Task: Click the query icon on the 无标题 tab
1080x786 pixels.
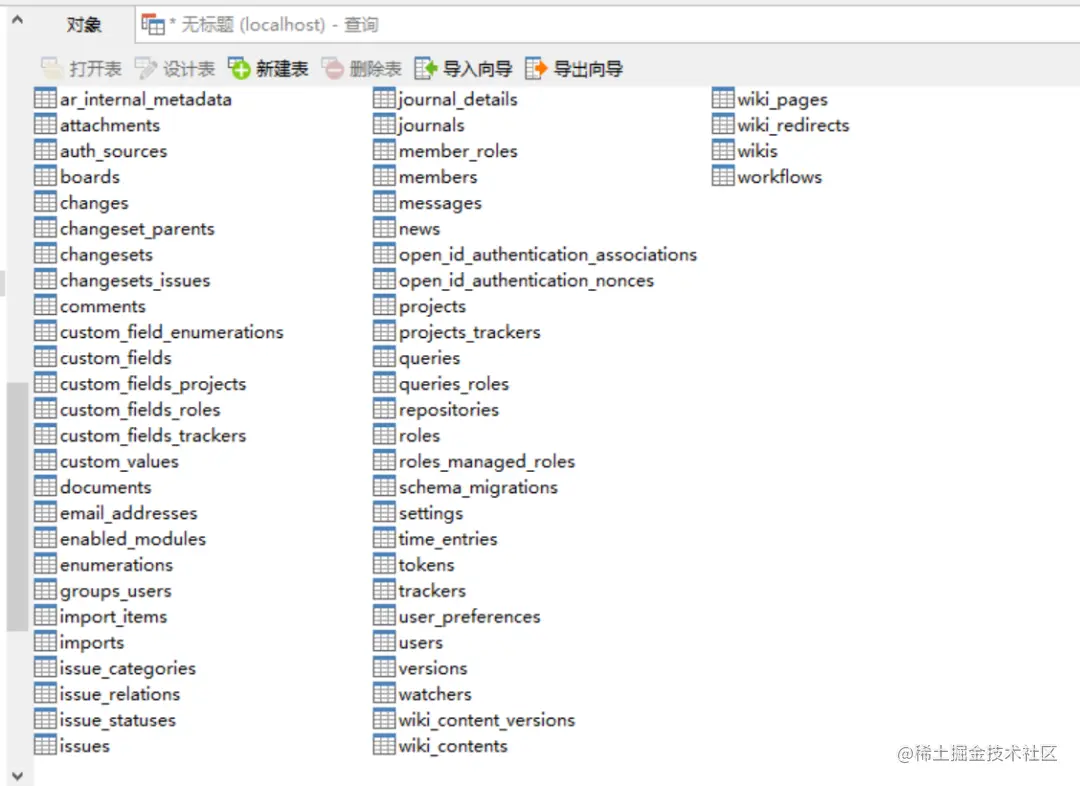Action: [153, 25]
